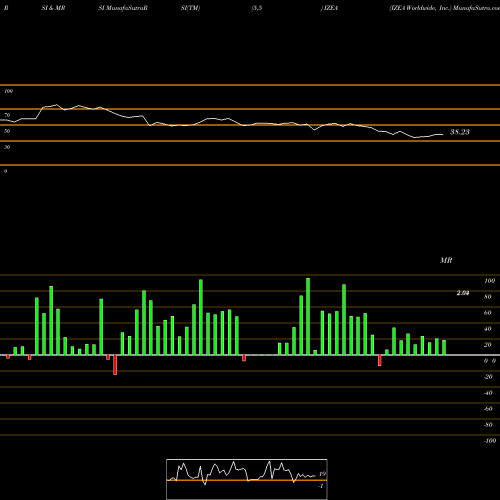Click the MR axis label -100
500x500 pixels.
(x=490, y=441)
